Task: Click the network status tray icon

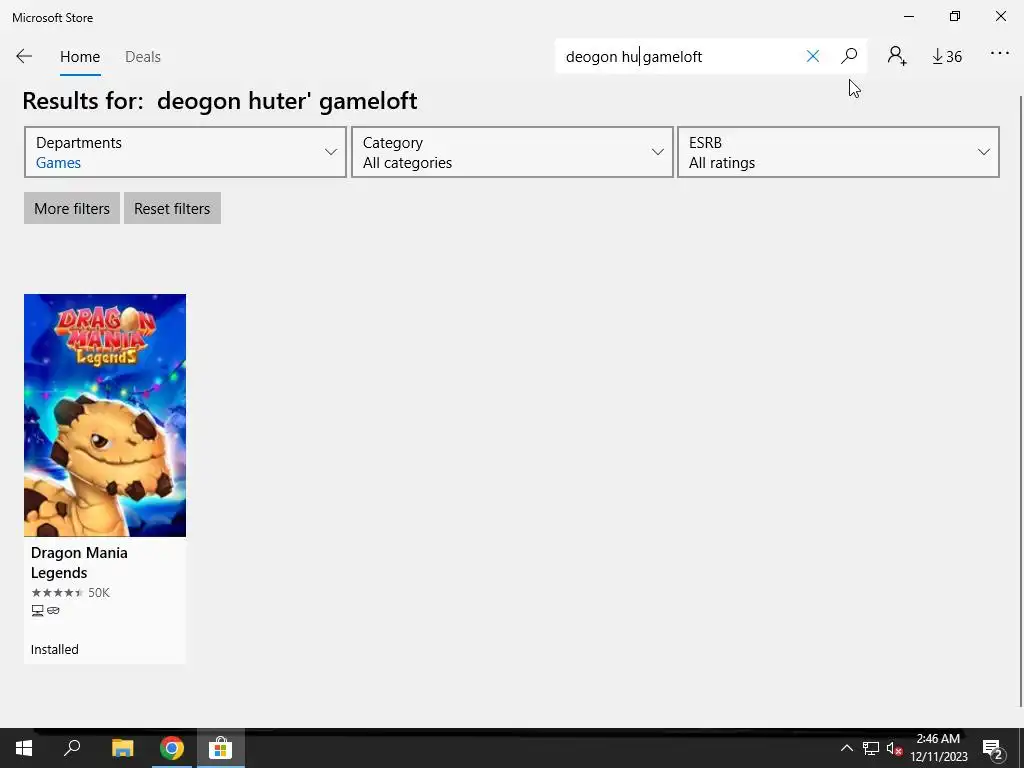Action: pos(871,748)
